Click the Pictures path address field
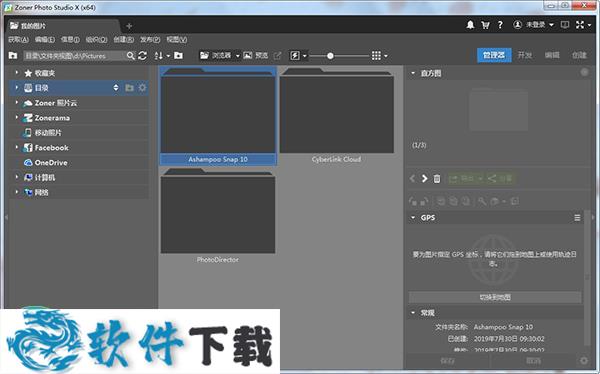 [75, 56]
